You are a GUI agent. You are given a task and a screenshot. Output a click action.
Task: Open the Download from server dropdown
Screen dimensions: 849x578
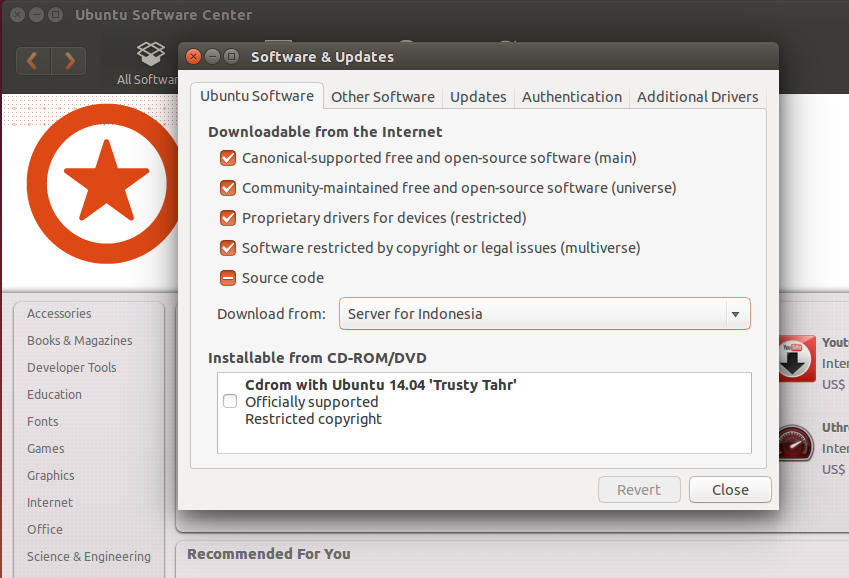545,314
